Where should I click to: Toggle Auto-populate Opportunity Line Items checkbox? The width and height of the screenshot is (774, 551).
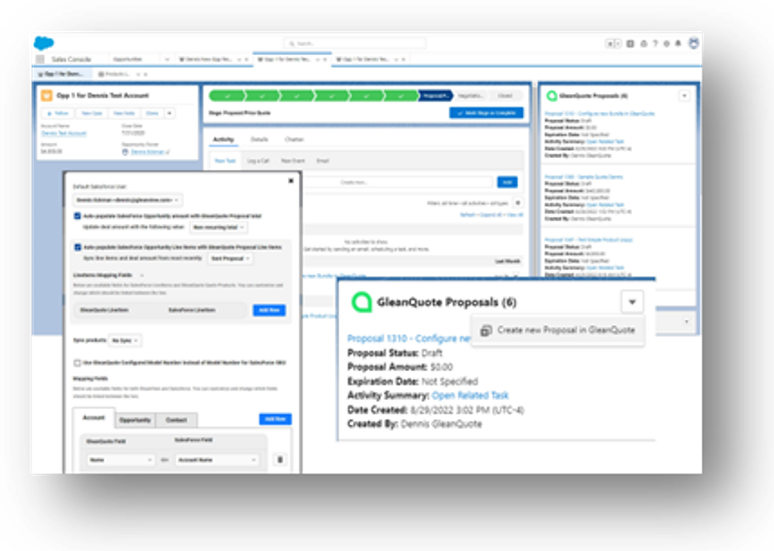pyautogui.click(x=77, y=247)
